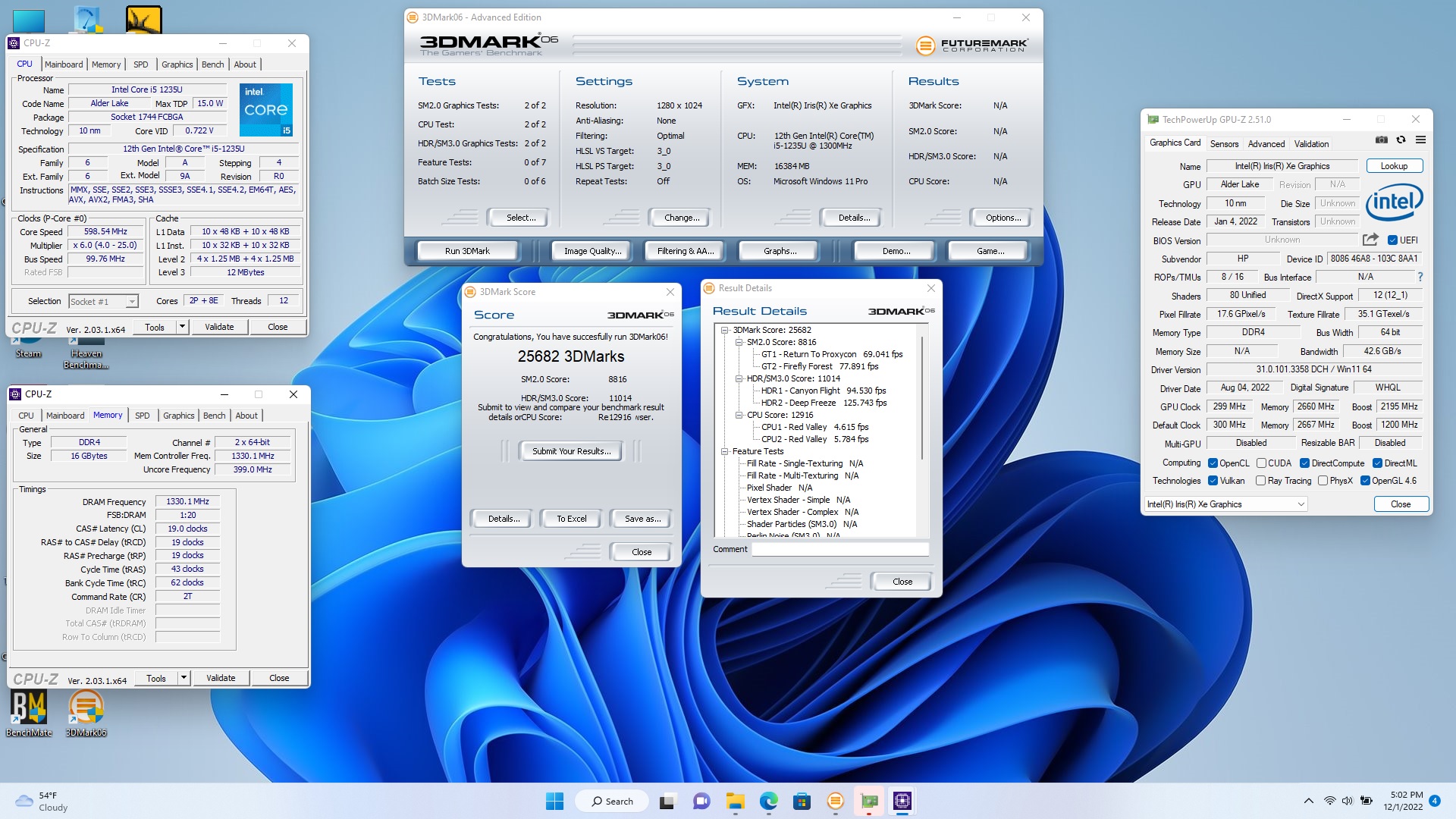Open Graphics tab in bottom CPU-Z window
1456x819 pixels.
click(x=179, y=416)
